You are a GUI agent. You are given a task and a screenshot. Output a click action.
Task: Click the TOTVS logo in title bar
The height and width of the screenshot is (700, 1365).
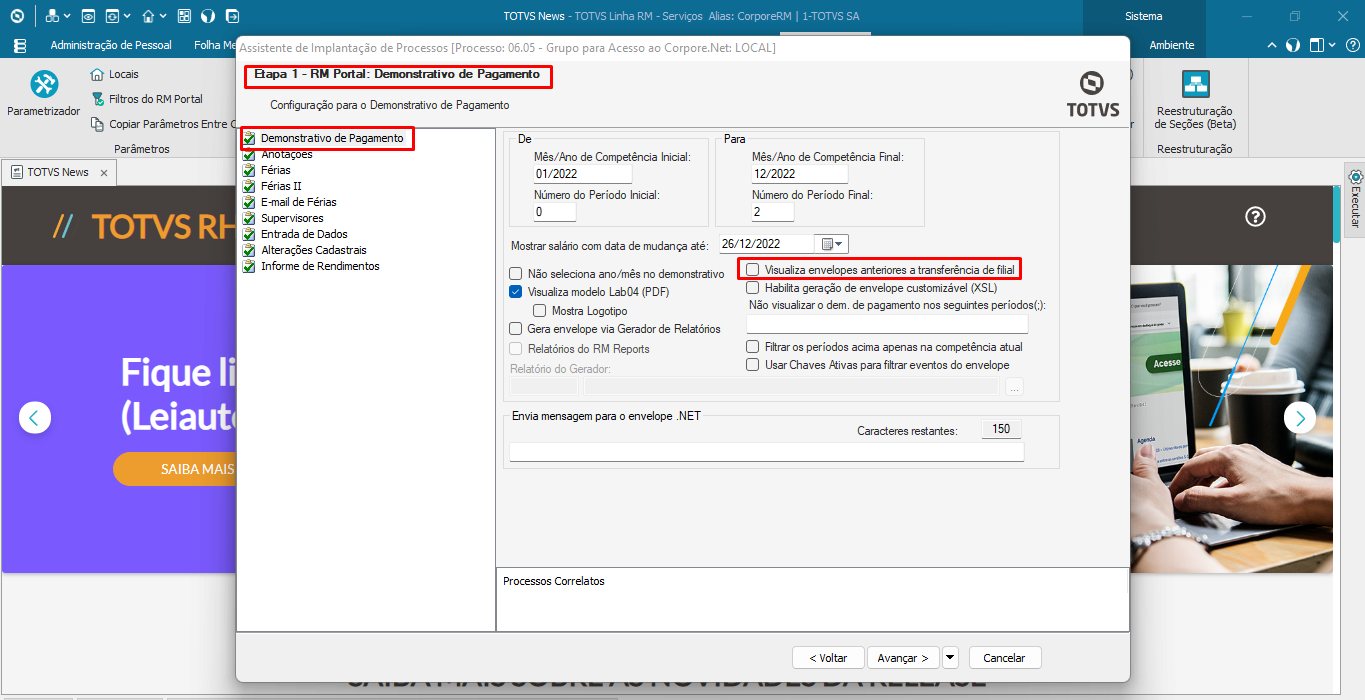coord(16,16)
